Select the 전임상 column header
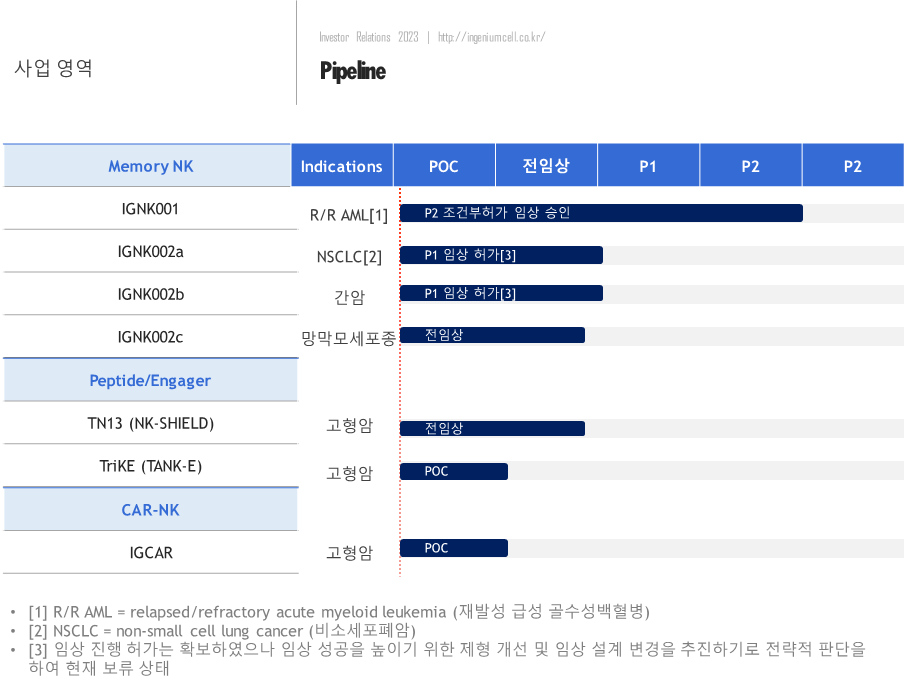This screenshot has height=677, width=907. pyautogui.click(x=546, y=165)
